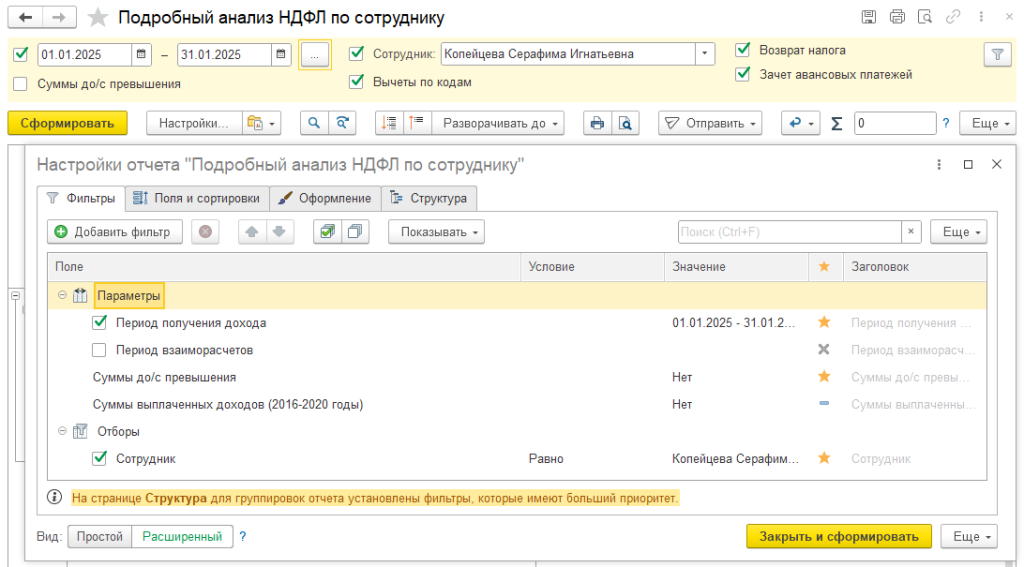Click the Закрыть и сформировать button
This screenshot has width=1024, height=567.
(x=838, y=536)
